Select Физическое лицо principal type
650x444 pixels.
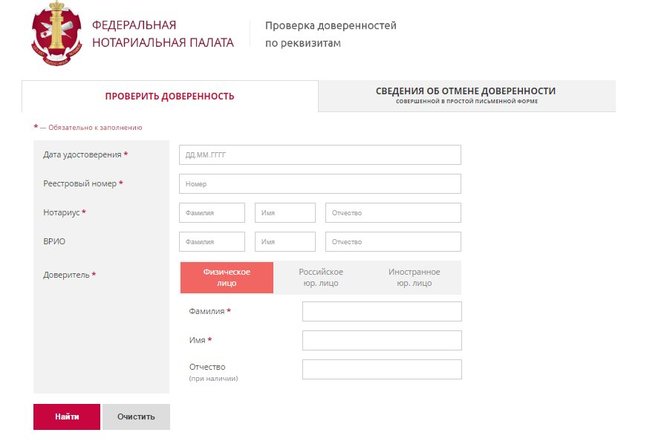pos(226,277)
